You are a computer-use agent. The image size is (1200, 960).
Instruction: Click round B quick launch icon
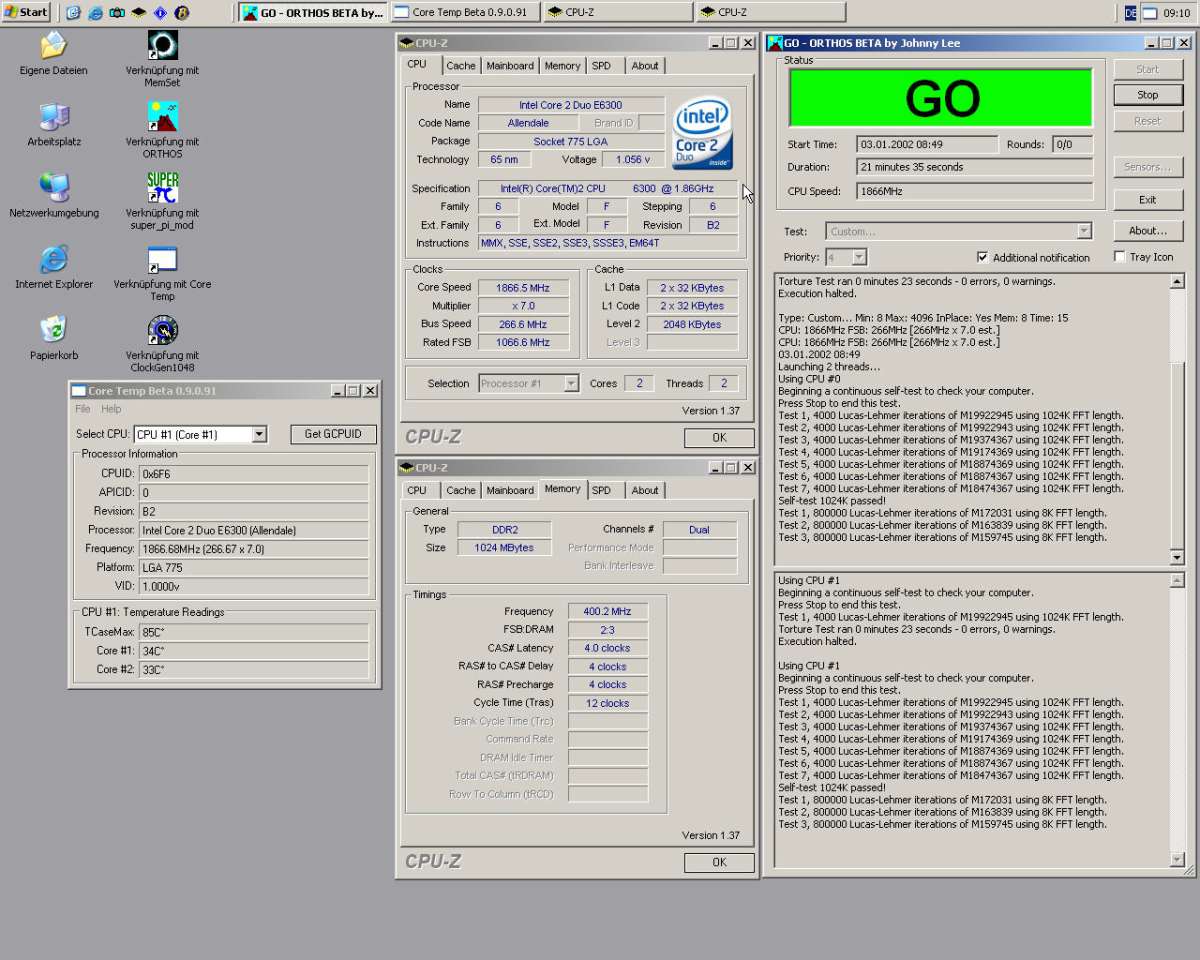pos(181,13)
